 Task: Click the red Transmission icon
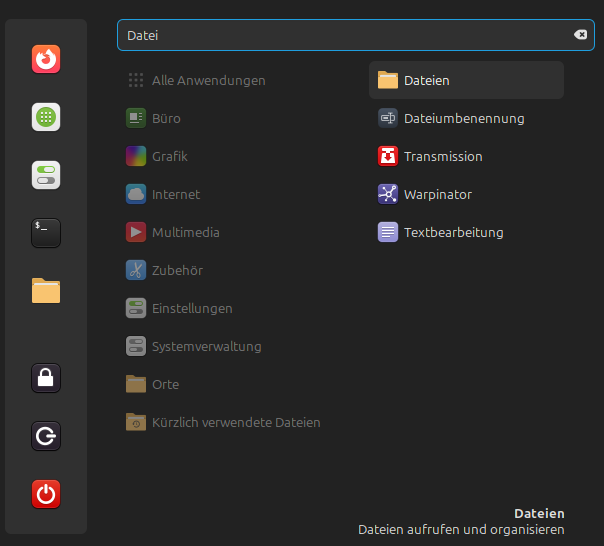point(388,156)
